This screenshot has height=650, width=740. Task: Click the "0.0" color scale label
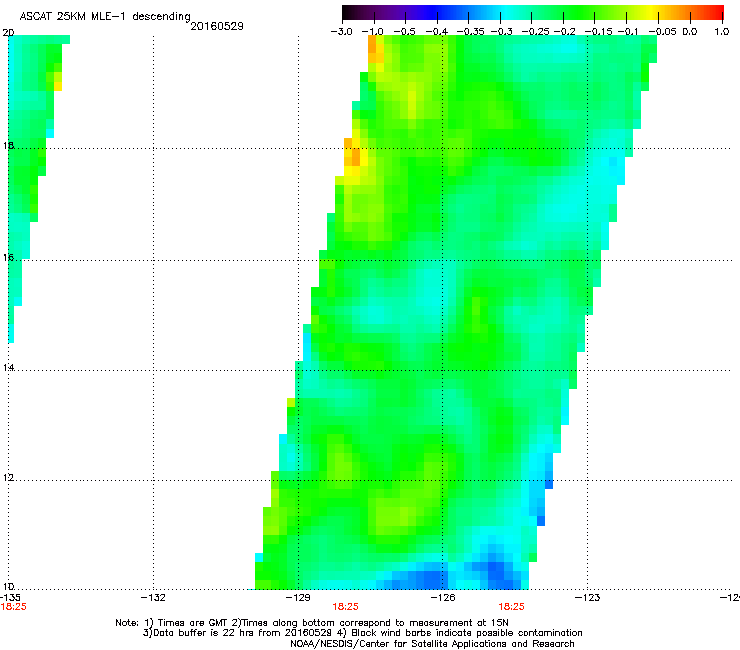tap(690, 32)
